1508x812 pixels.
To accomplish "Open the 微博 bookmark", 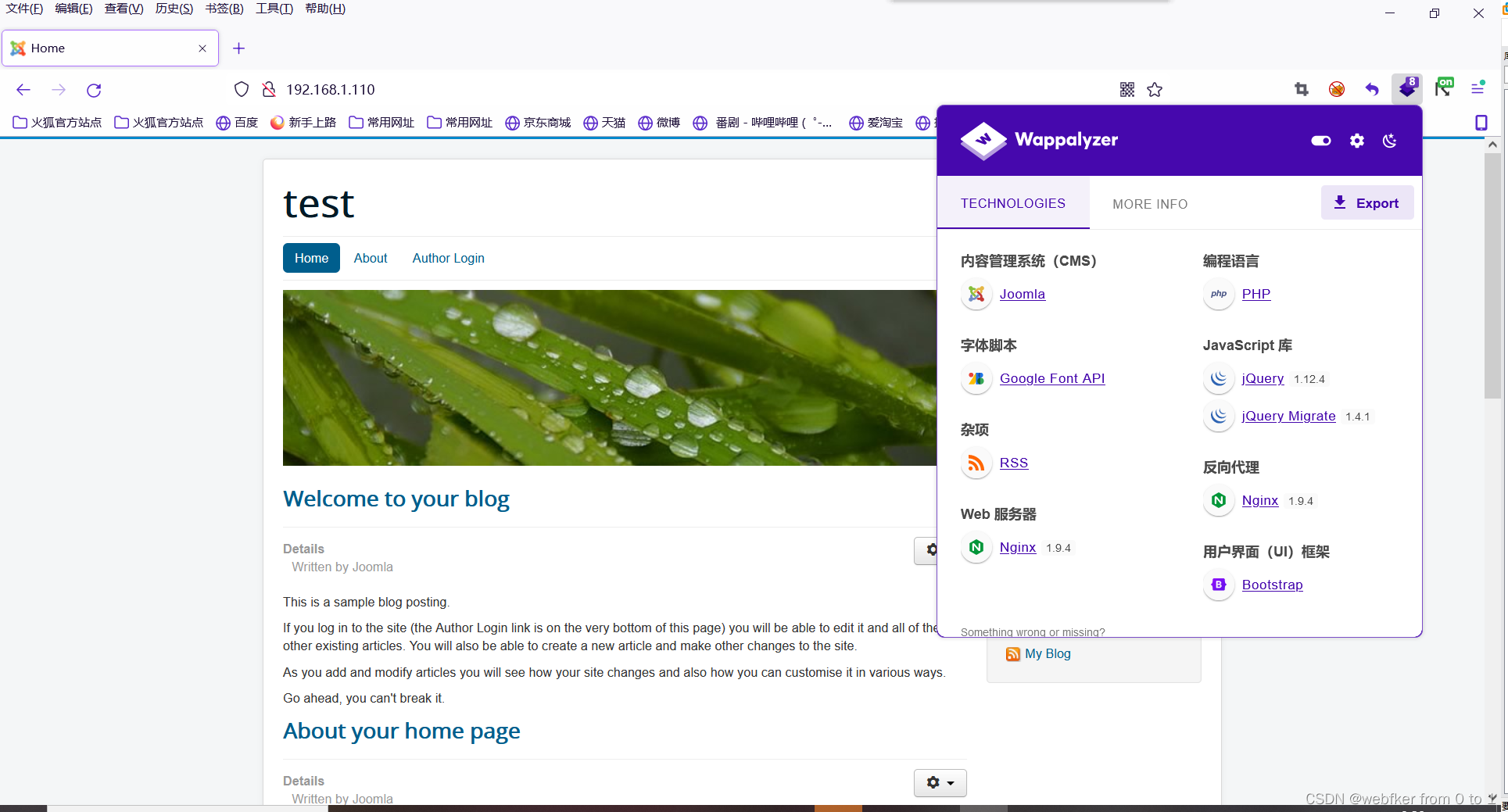I will [659, 123].
